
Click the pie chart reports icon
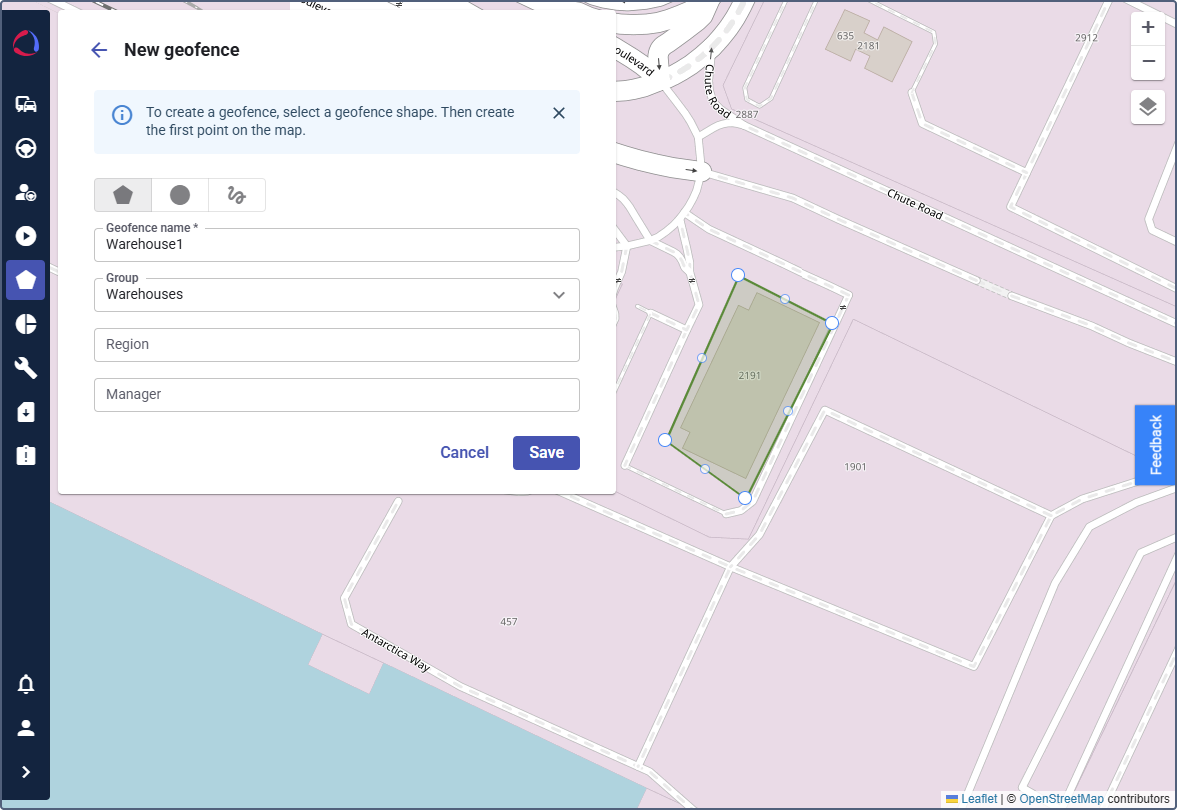26,324
